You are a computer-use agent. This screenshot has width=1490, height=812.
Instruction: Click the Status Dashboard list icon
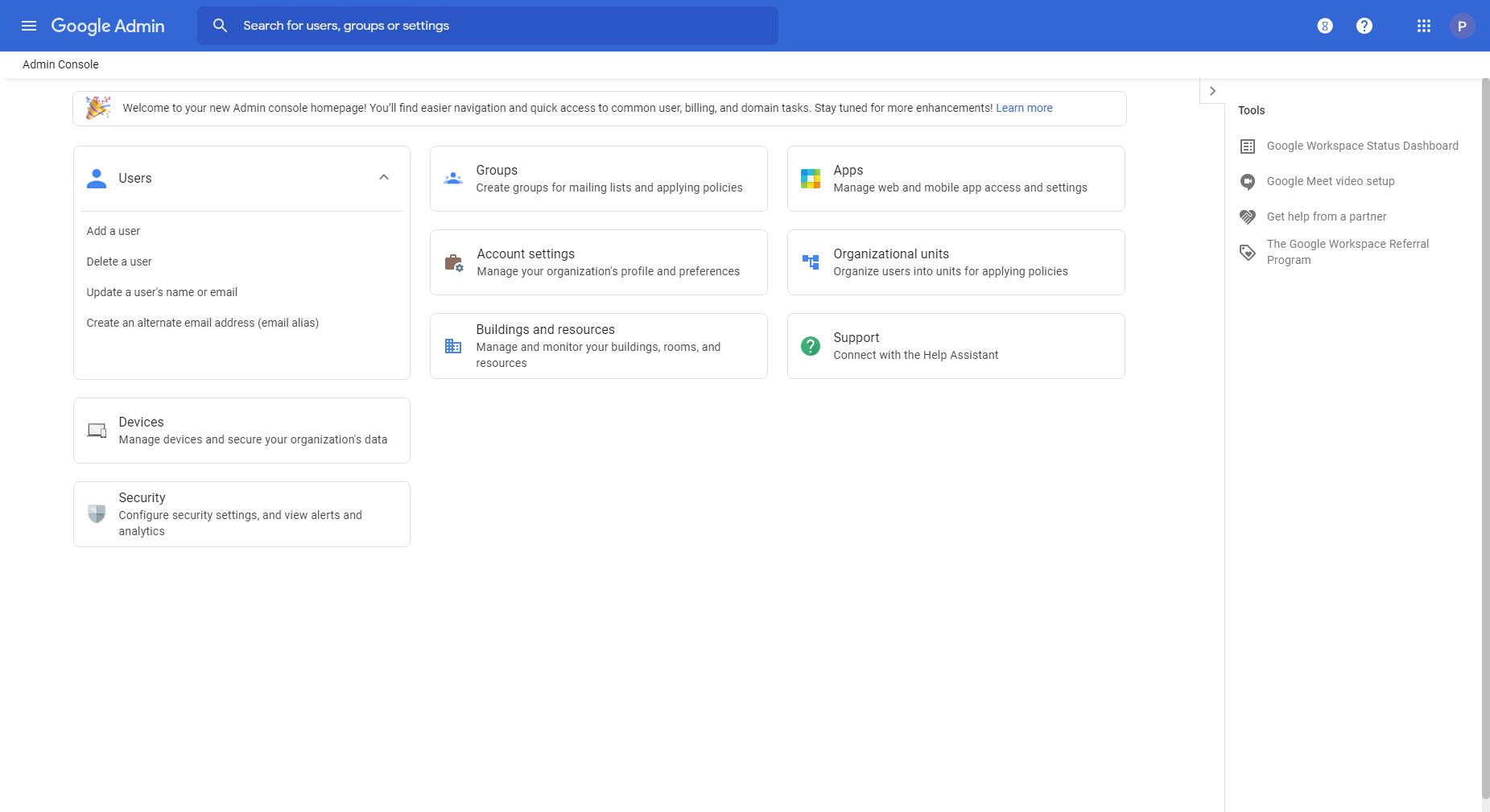tap(1248, 146)
